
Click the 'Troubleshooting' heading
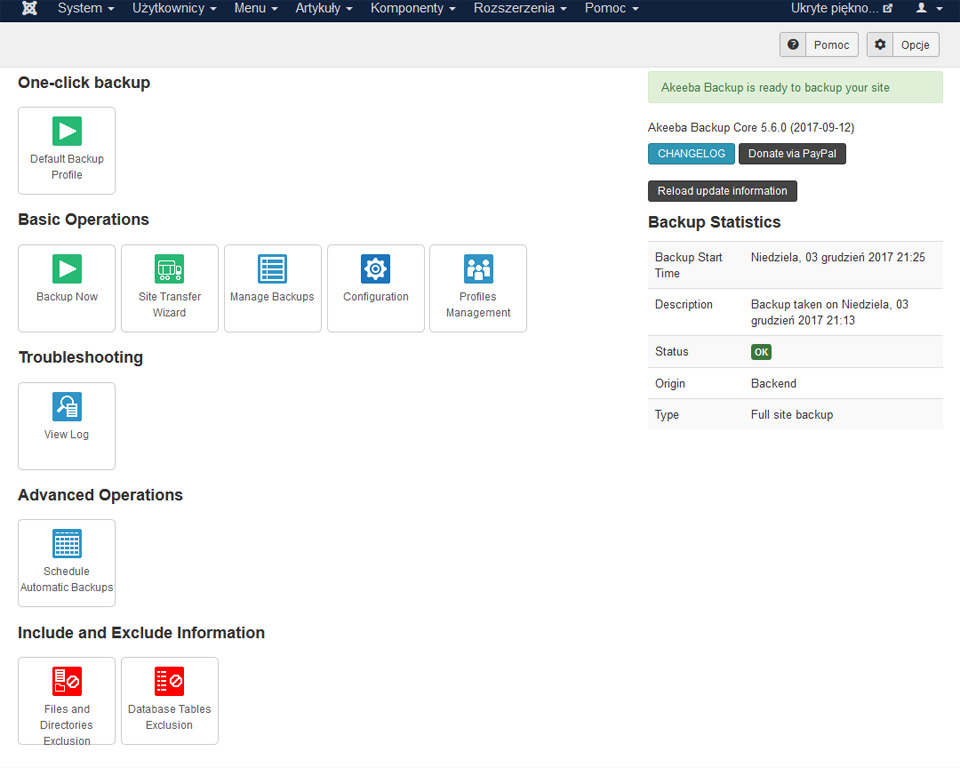[81, 358]
